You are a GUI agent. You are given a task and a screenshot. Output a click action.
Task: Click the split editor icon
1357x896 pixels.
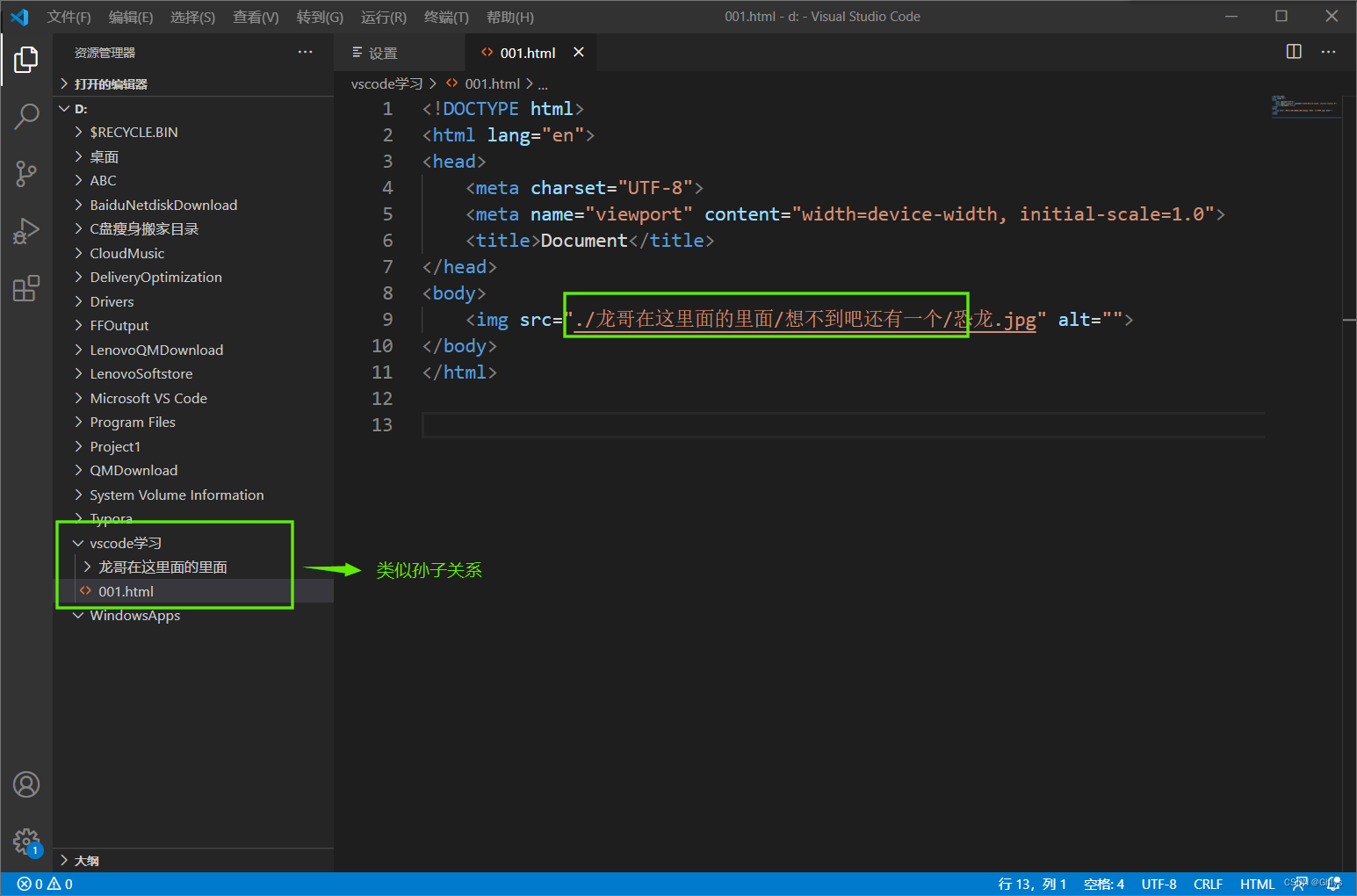pyautogui.click(x=1294, y=52)
